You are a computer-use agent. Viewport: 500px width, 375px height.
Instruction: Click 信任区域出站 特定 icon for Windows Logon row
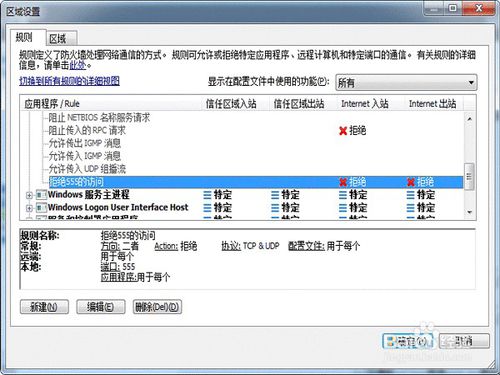click(275, 208)
